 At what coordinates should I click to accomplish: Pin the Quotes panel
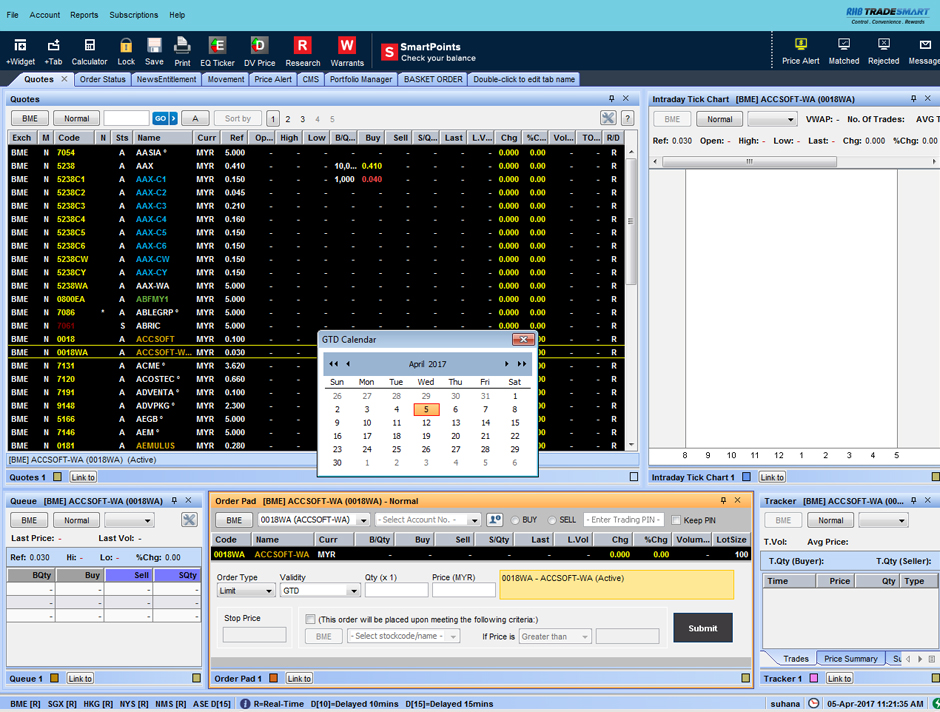coord(611,98)
